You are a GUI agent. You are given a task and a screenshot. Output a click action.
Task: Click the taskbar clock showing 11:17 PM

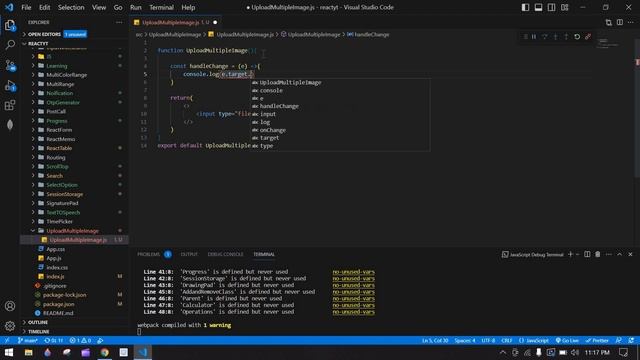click(597, 352)
